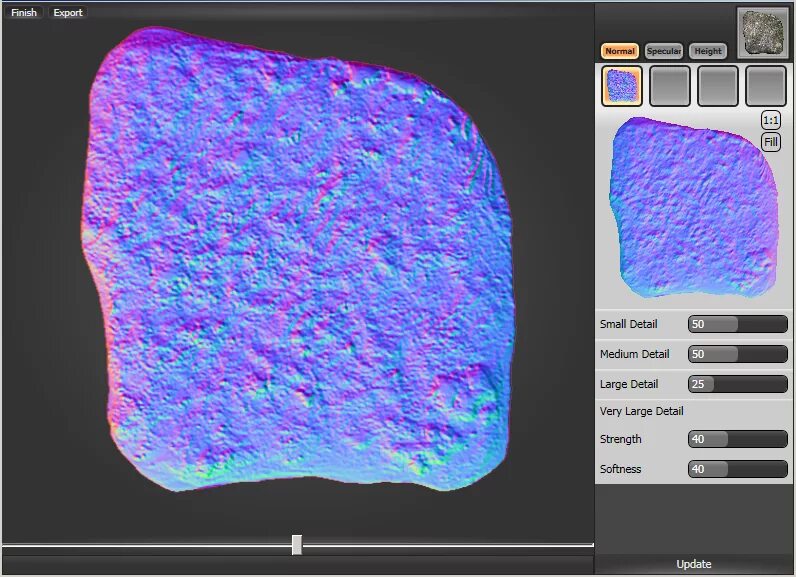796x577 pixels.
Task: Switch to the Specular map tab
Action: (664, 51)
